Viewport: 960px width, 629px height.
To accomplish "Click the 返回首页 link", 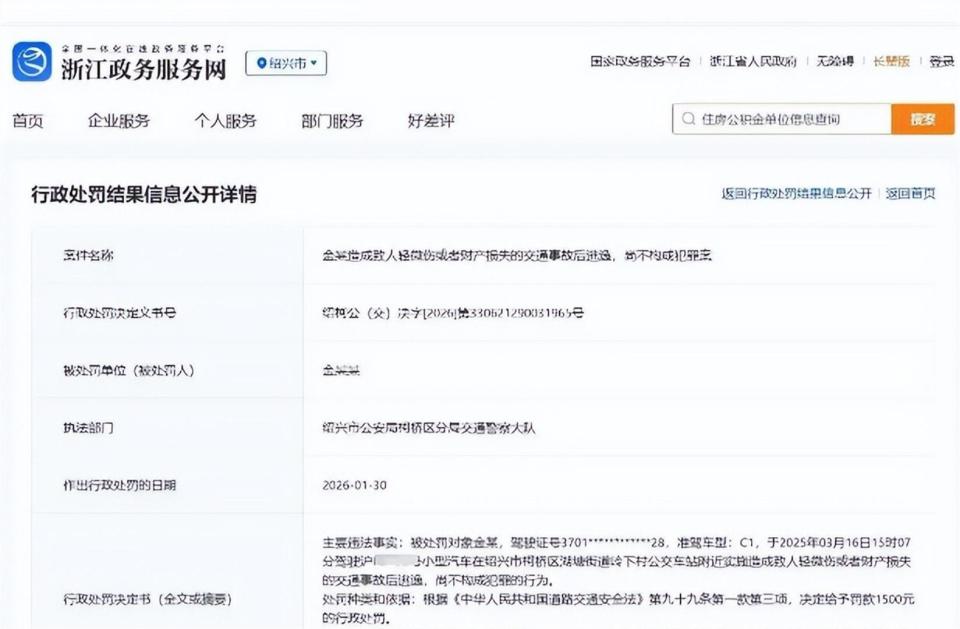I will point(910,194).
